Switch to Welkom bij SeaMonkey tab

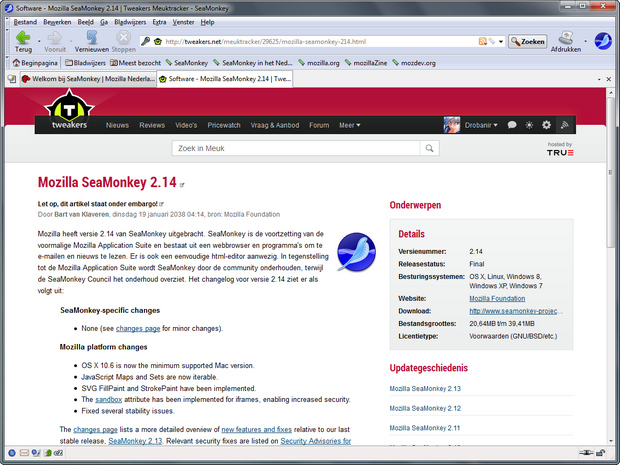[88, 79]
